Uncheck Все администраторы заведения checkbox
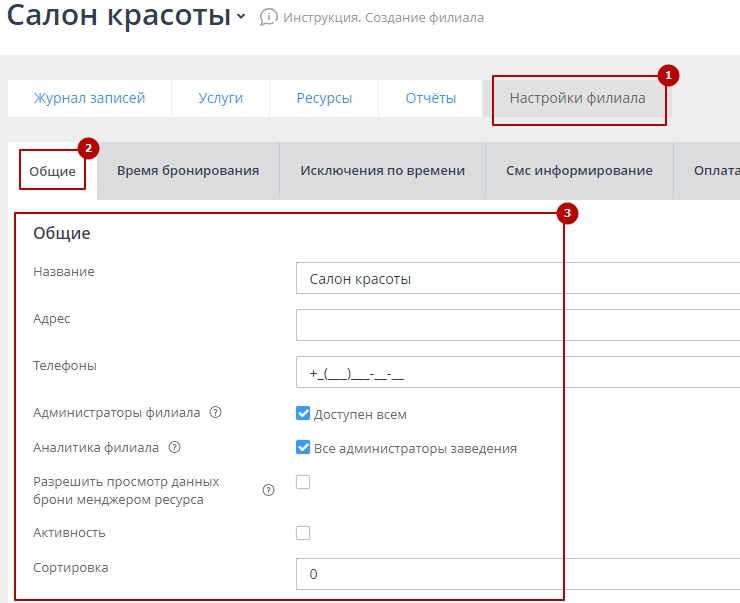Screen dimensions: 740x603 tap(303, 448)
